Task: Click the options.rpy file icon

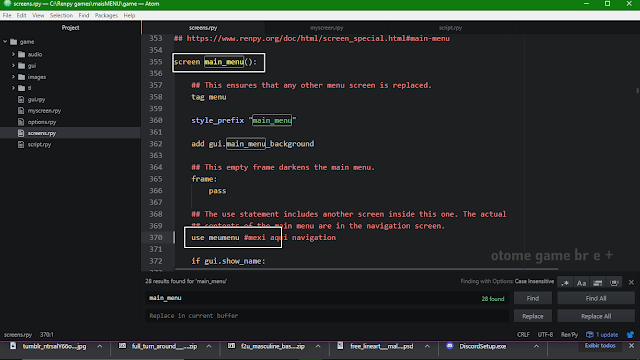Action: [x=21, y=122]
